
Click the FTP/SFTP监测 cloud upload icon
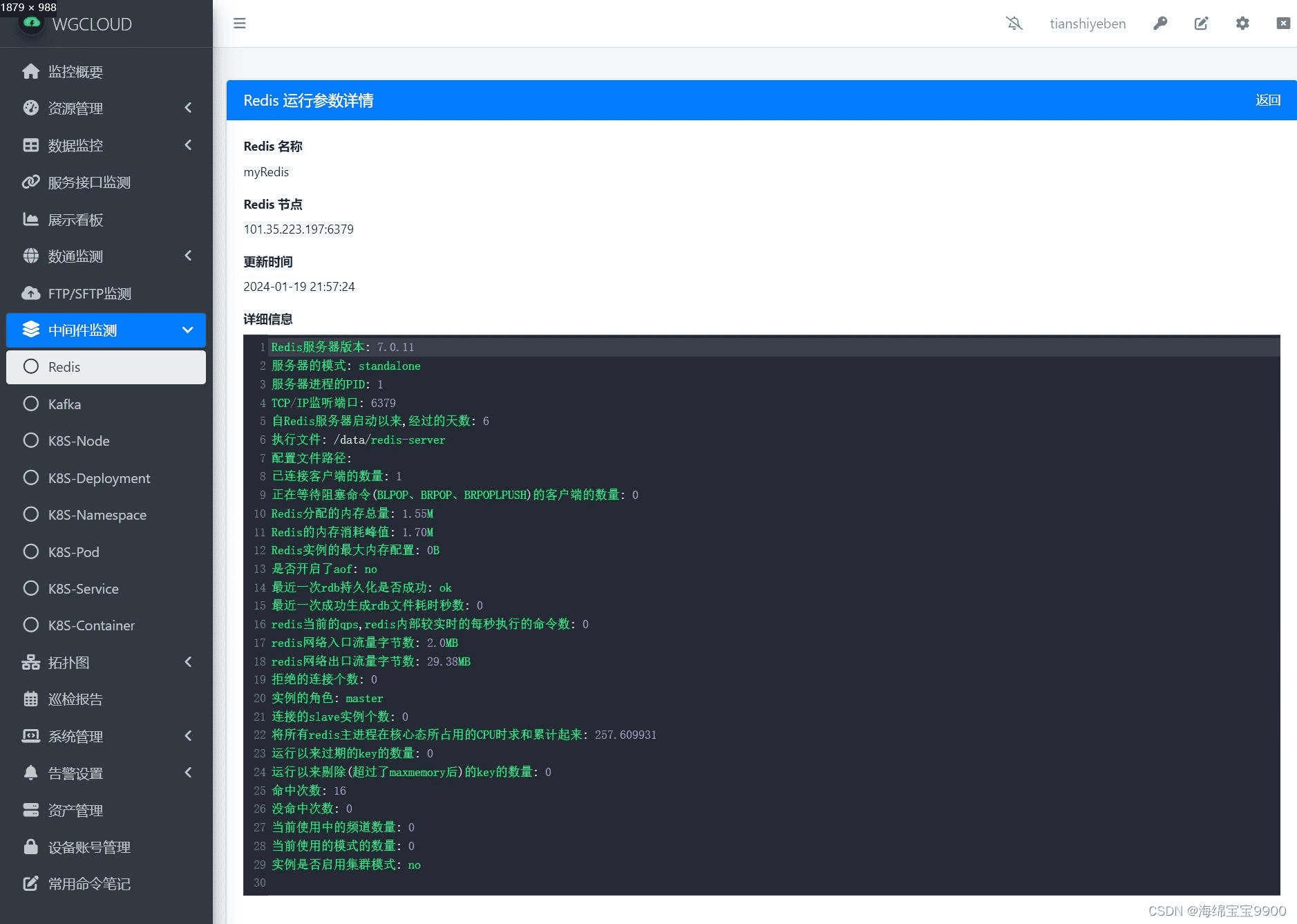click(30, 293)
